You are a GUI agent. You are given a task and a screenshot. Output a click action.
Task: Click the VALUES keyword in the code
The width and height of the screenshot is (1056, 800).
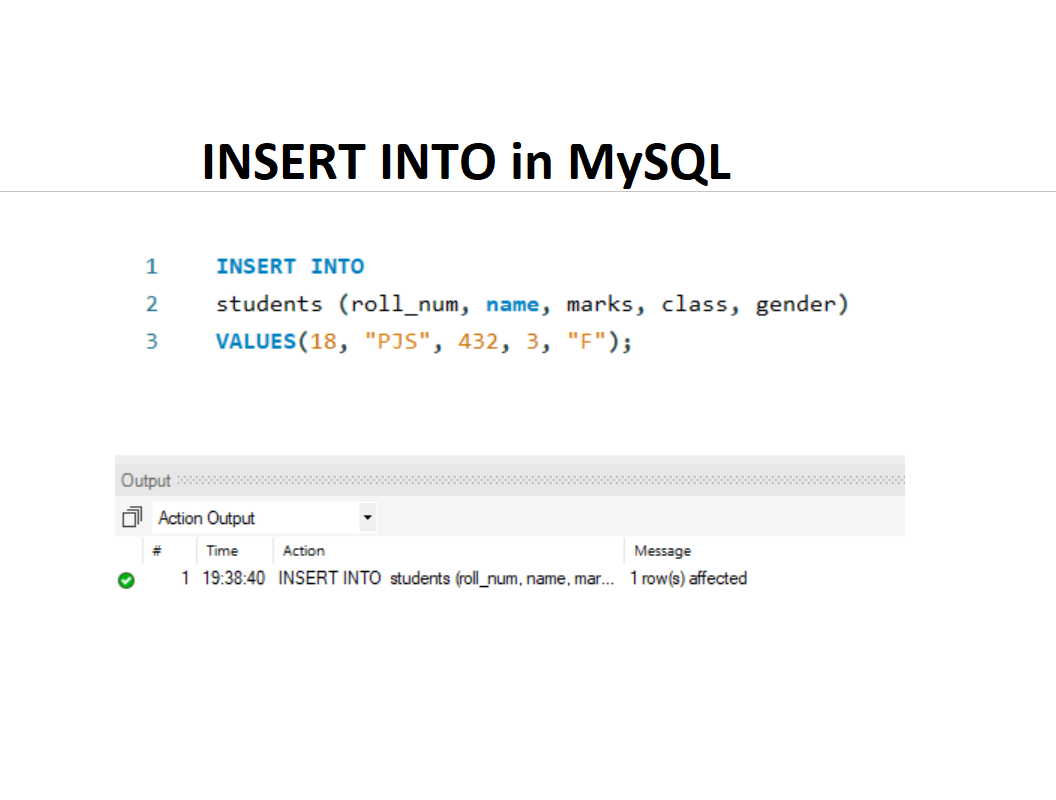pos(255,342)
